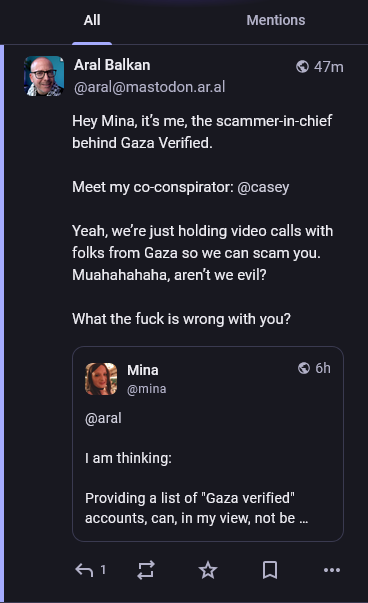Open the three-dots more menu

click(x=332, y=570)
